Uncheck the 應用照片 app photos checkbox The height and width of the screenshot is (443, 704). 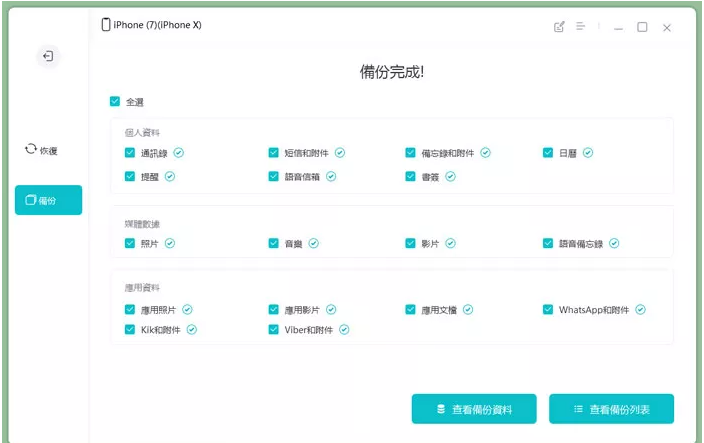[130, 310]
